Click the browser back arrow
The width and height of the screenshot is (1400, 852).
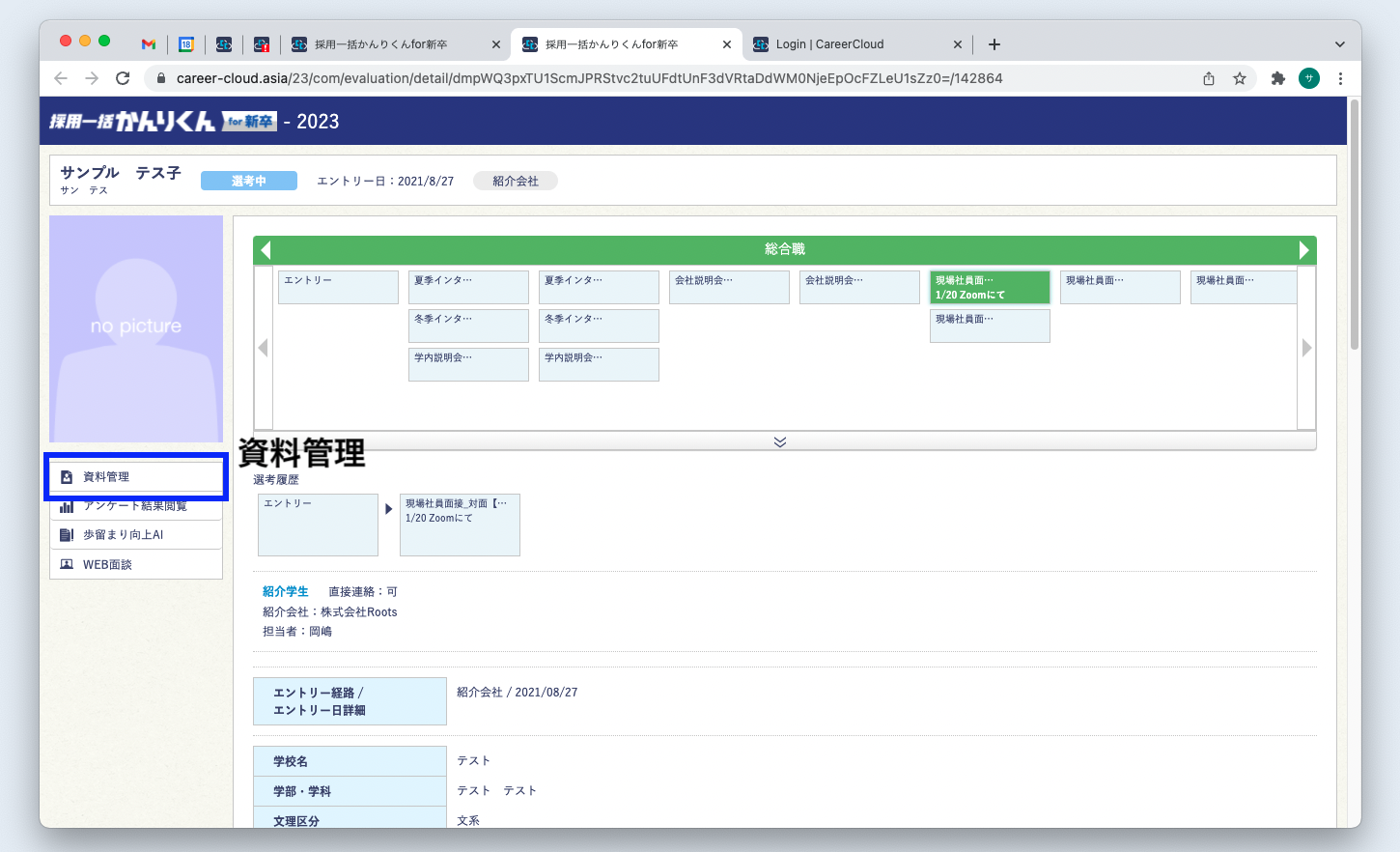[x=61, y=78]
